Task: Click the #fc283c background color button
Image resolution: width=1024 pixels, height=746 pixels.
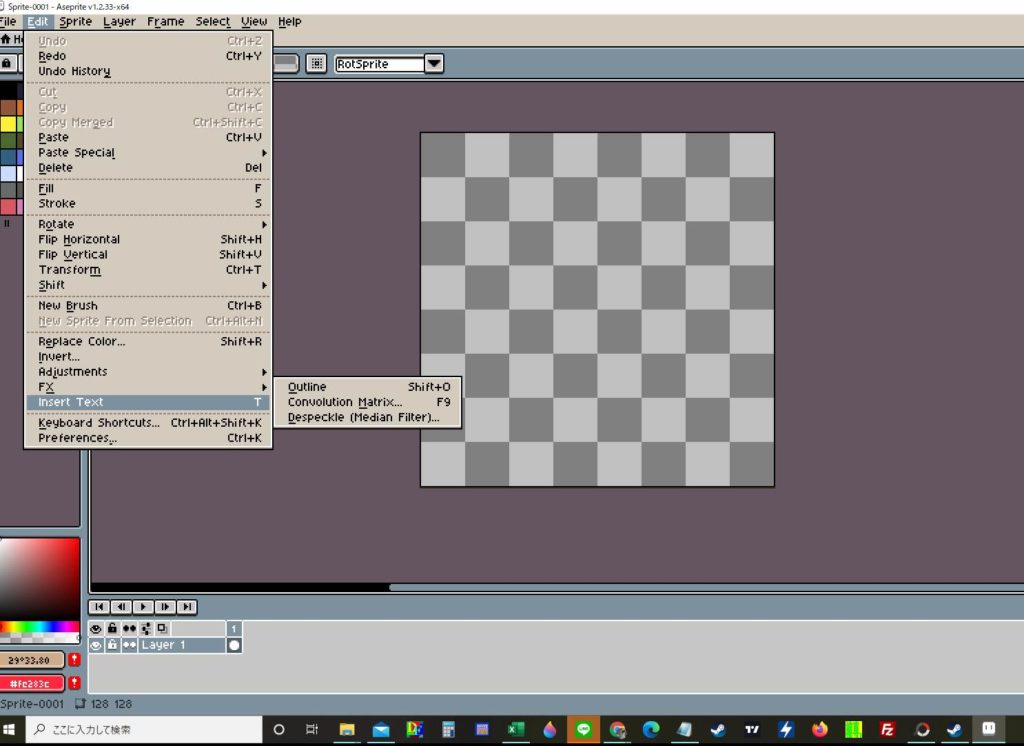Action: [32, 683]
